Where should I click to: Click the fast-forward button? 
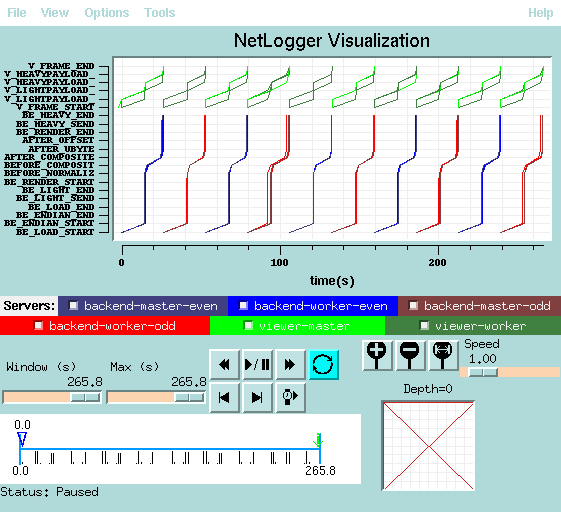290,365
